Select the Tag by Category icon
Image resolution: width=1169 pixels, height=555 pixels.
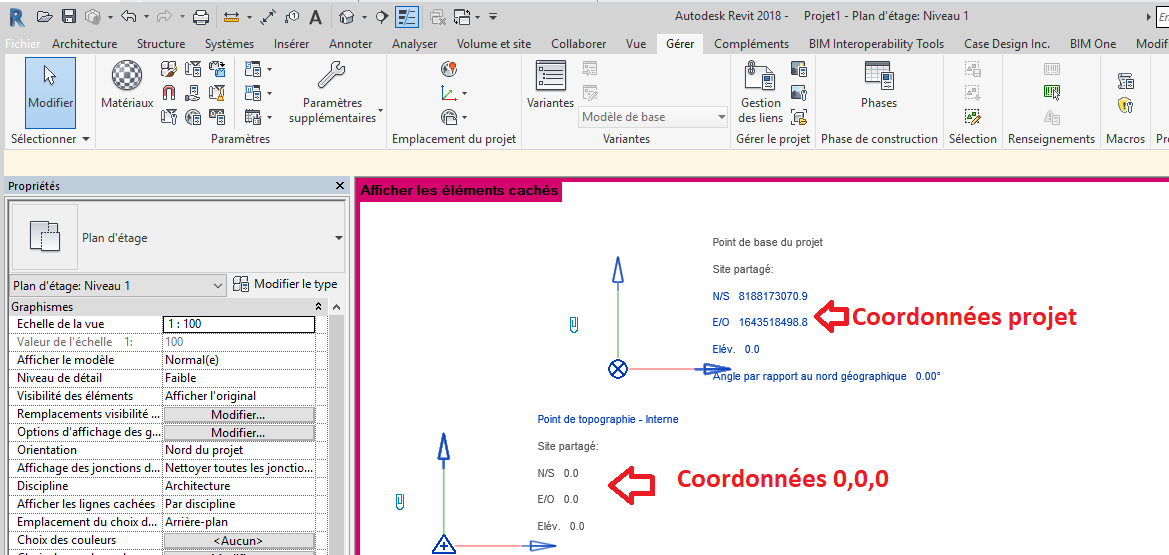pos(293,16)
